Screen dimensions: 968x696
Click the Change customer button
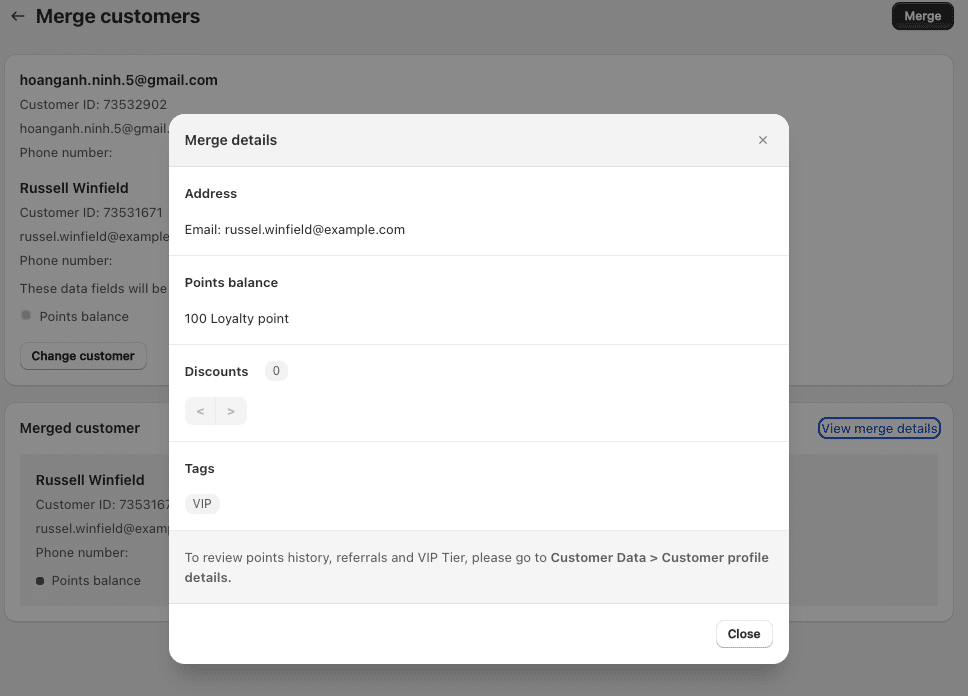(83, 356)
